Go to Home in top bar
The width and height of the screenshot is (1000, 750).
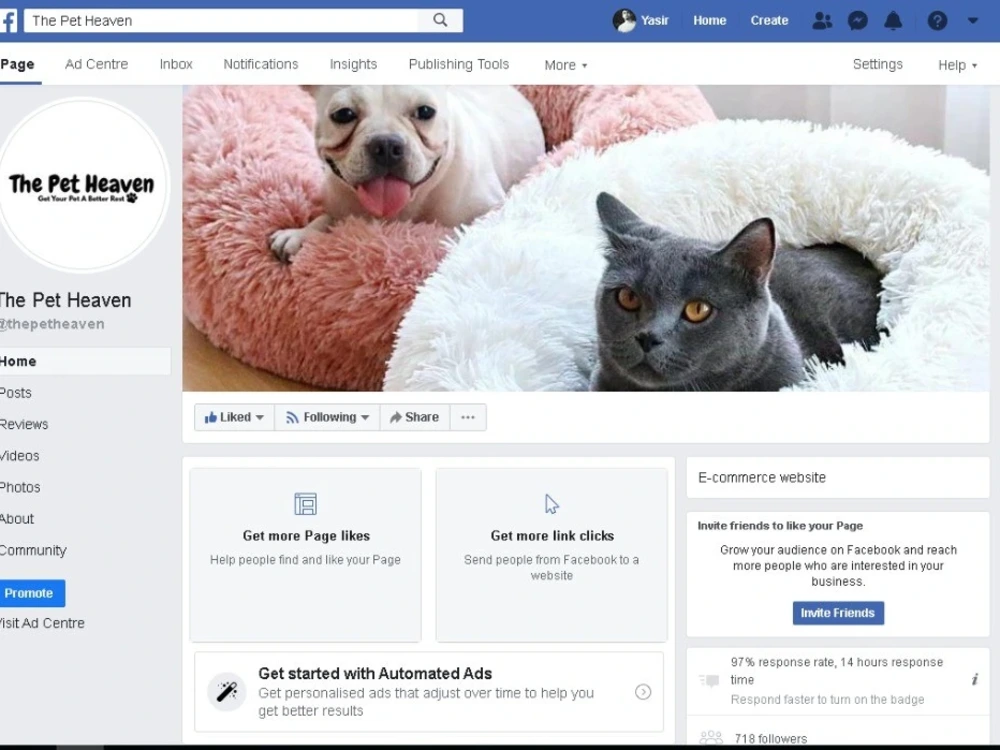[x=709, y=20]
